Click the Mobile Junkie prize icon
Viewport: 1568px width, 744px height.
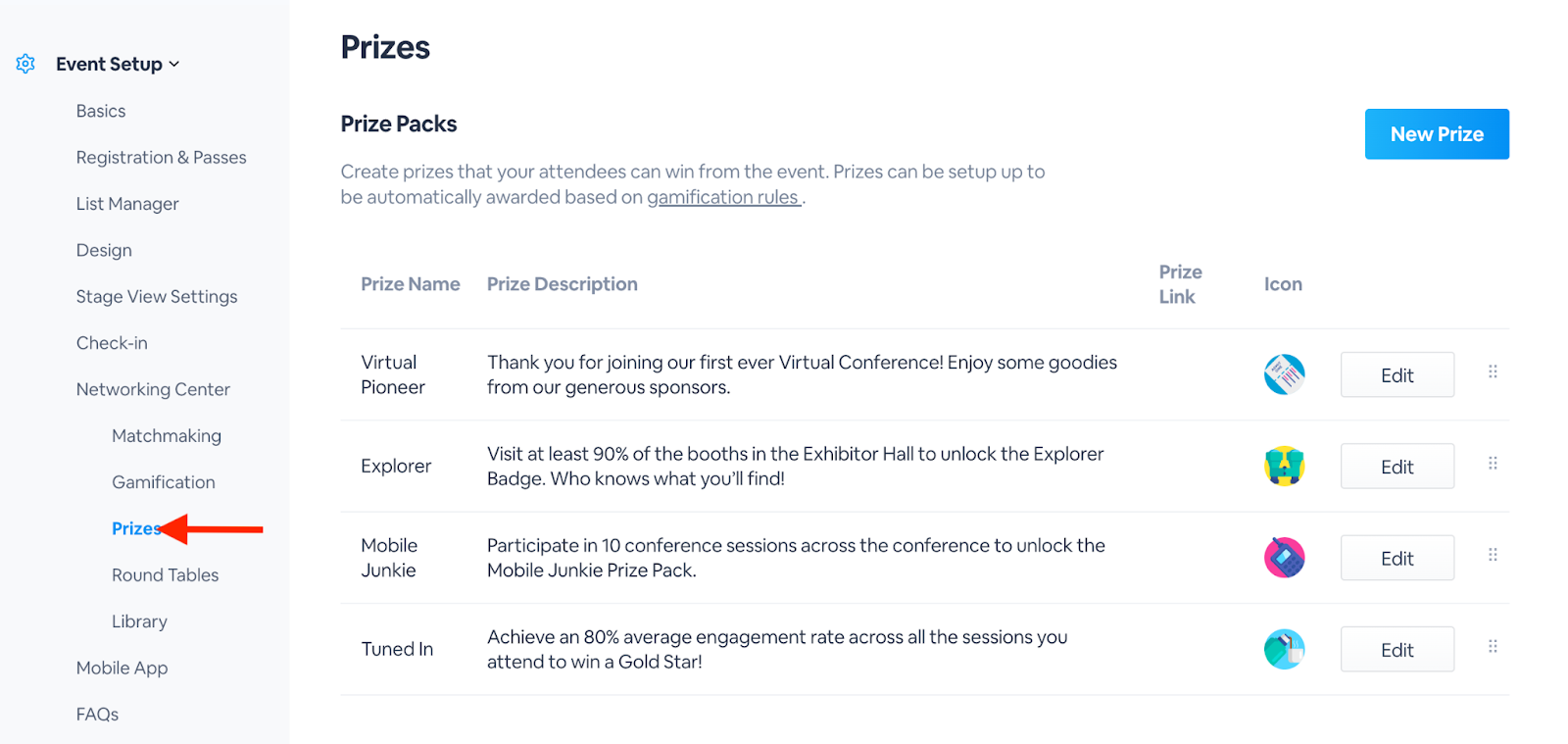pos(1284,558)
